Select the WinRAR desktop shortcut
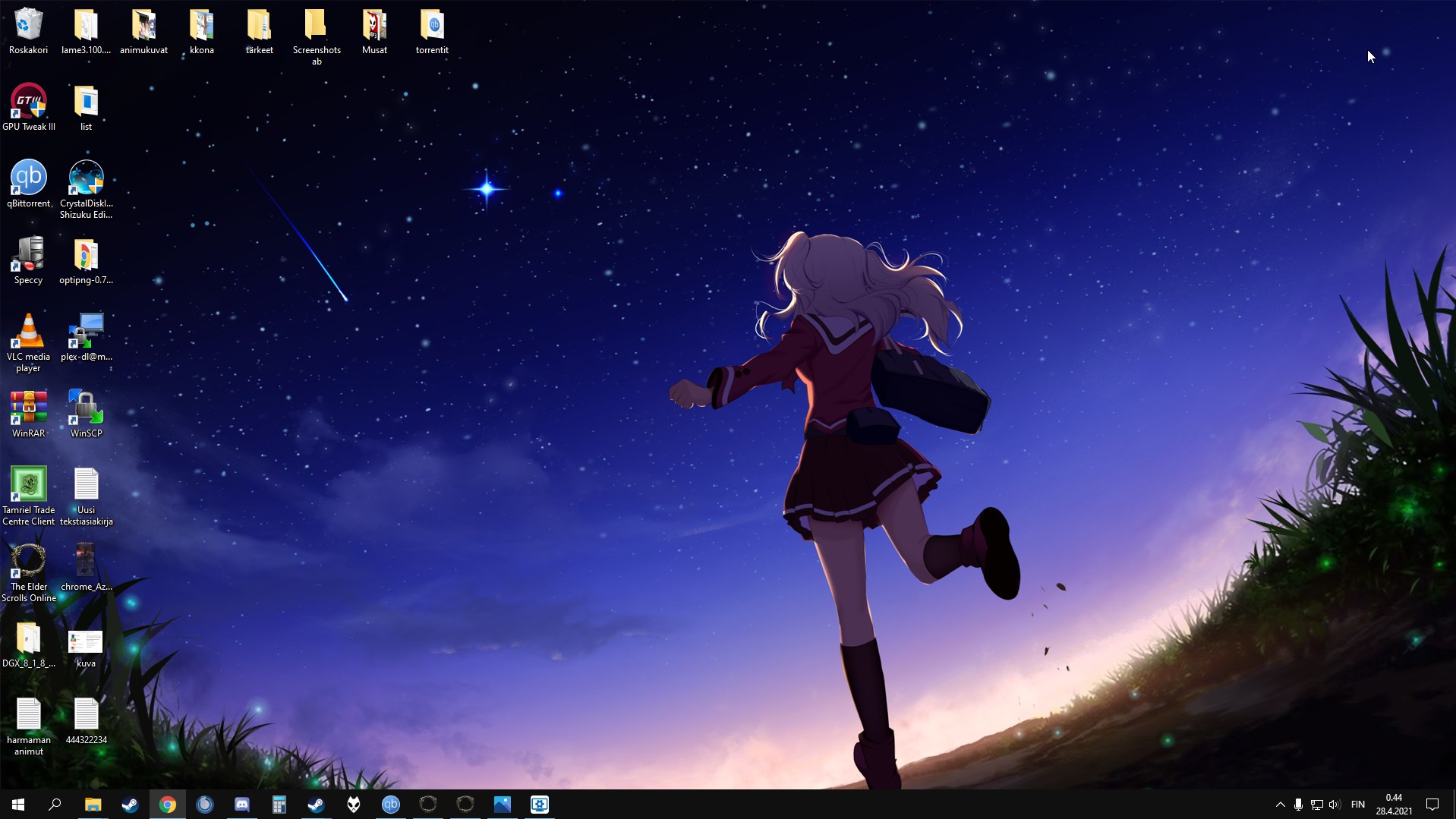 (x=28, y=414)
